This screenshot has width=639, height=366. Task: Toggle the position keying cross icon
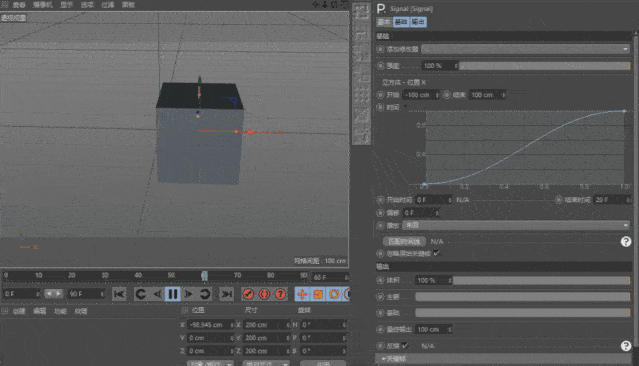point(302,294)
